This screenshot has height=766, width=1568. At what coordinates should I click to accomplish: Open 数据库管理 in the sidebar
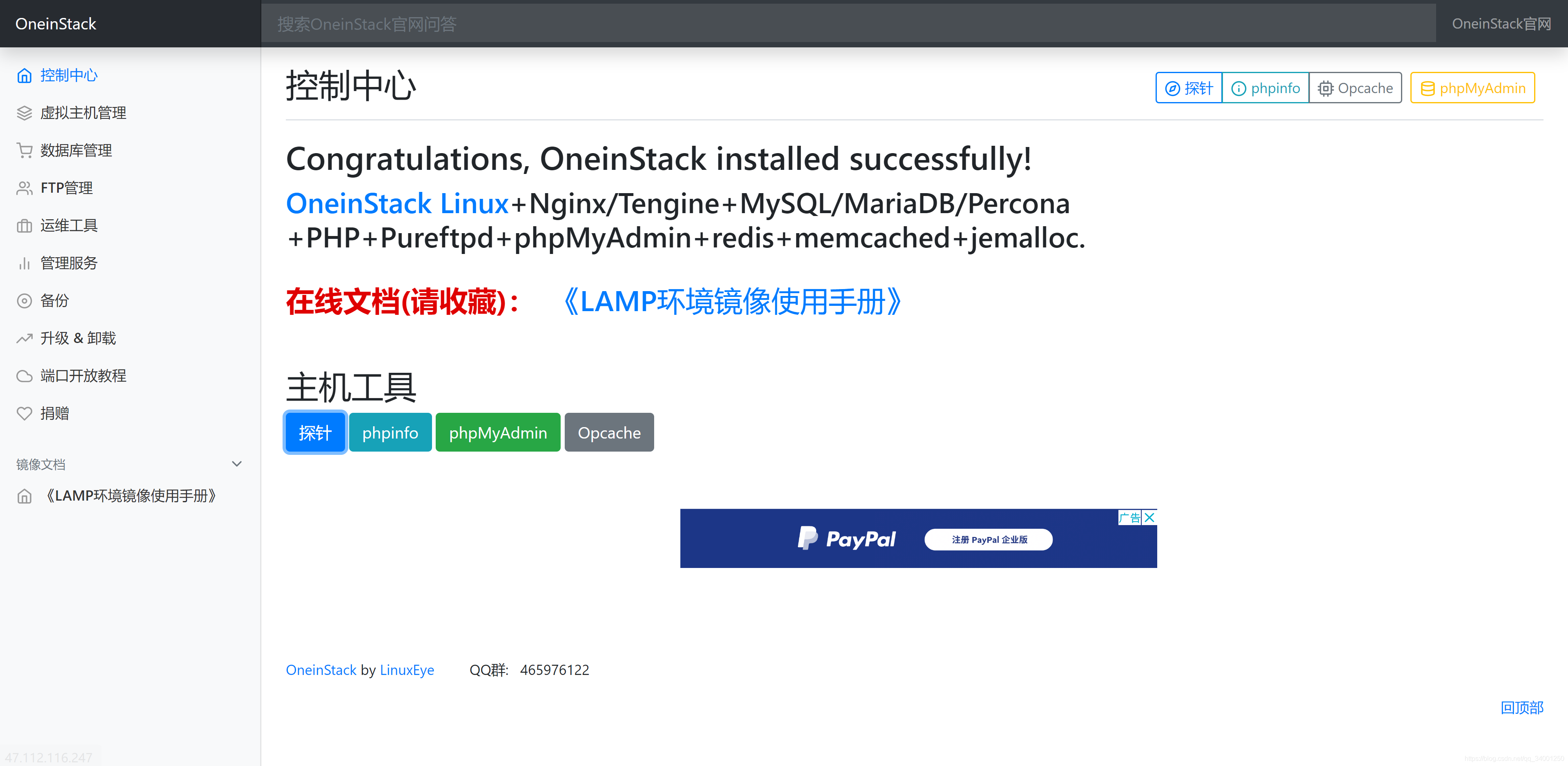[76, 150]
